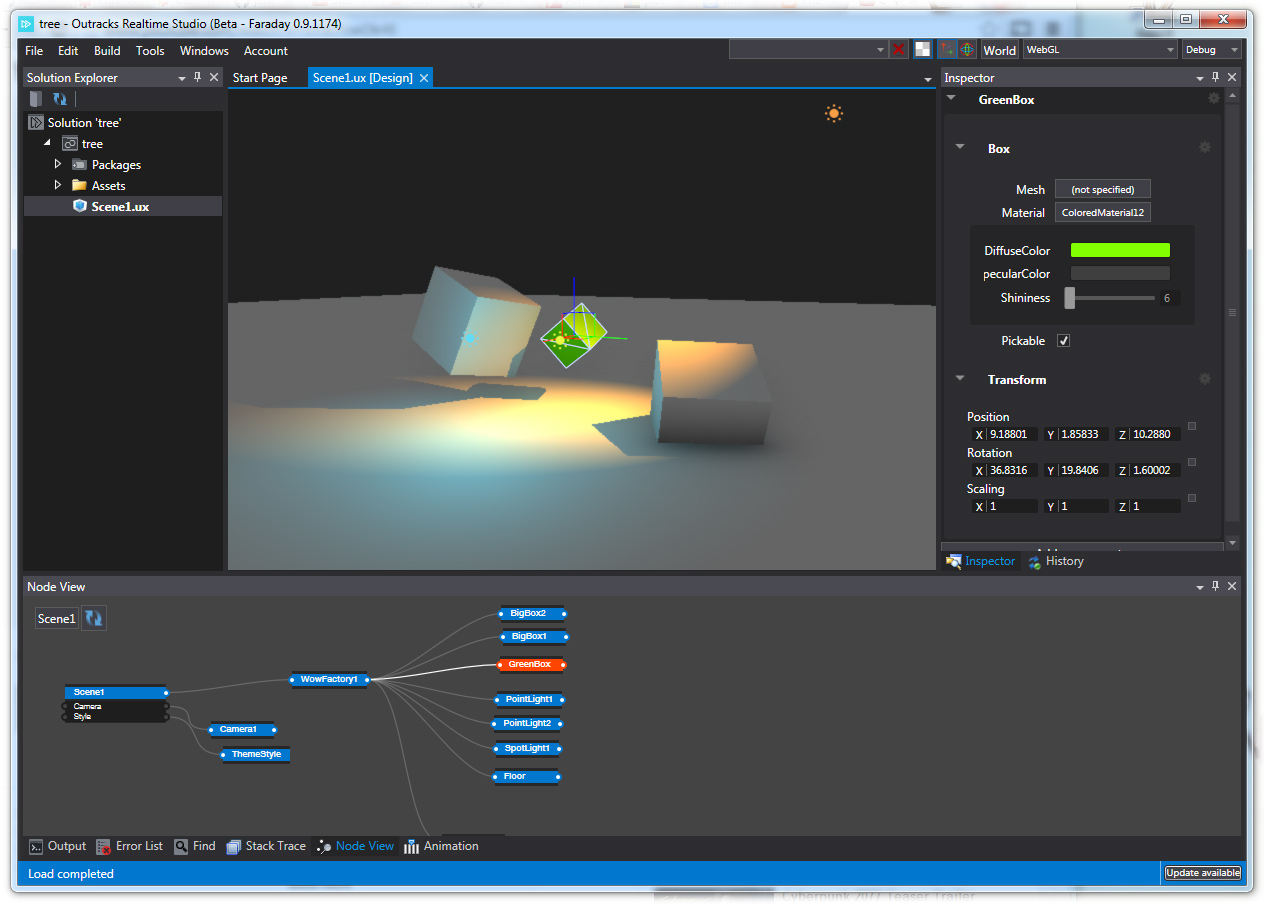
Task: Switch to the Start Page tab
Action: pos(260,78)
